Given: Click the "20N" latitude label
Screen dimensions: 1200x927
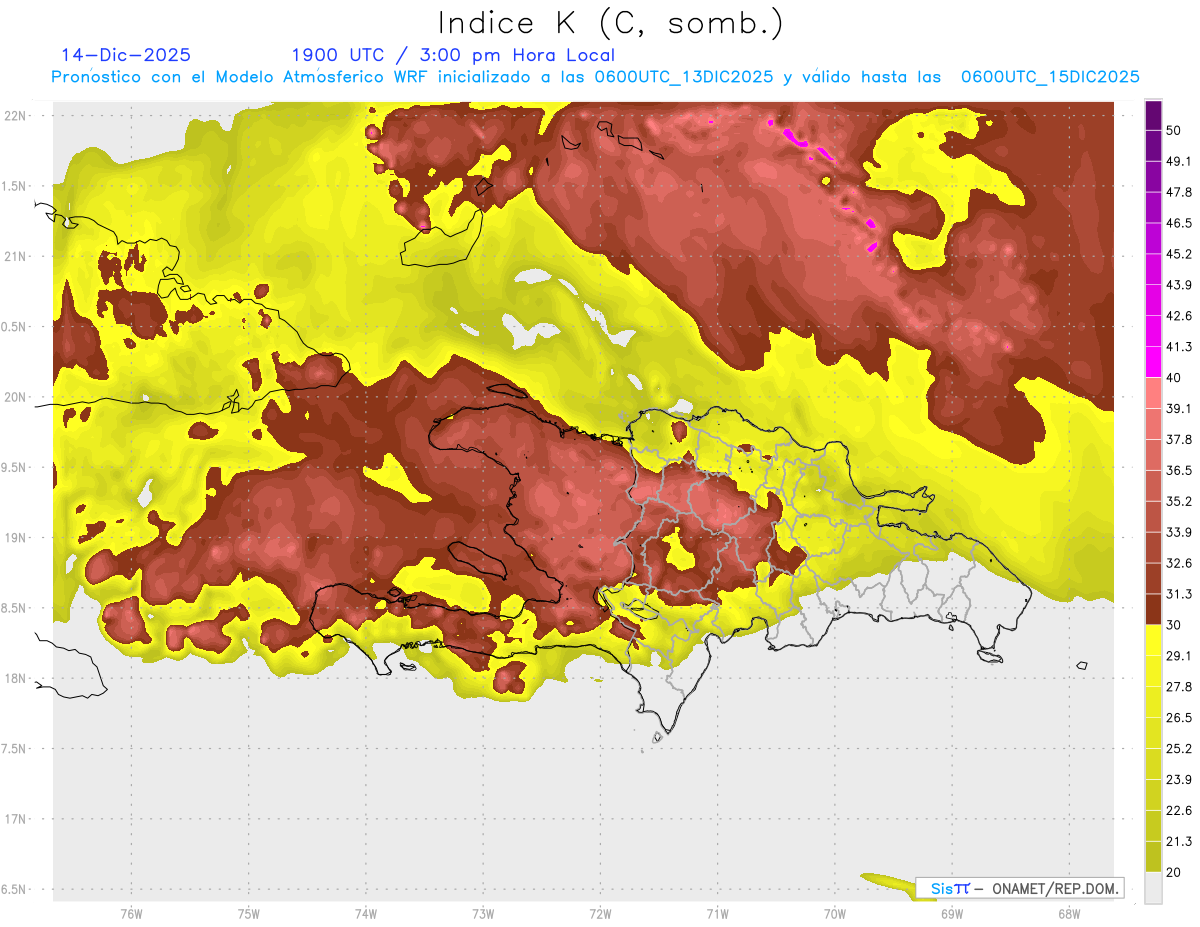Looking at the screenshot, I should pos(17,397).
